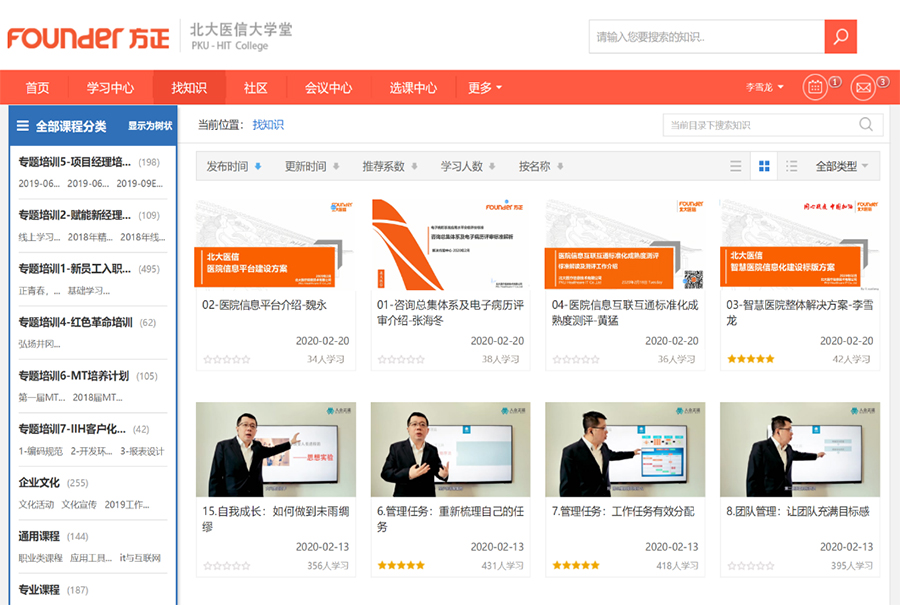Click the directory search magnifier icon
900x605 pixels.
click(x=866, y=125)
